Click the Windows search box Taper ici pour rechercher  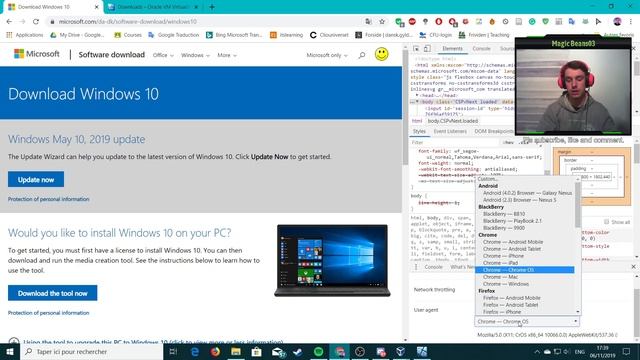(91, 351)
